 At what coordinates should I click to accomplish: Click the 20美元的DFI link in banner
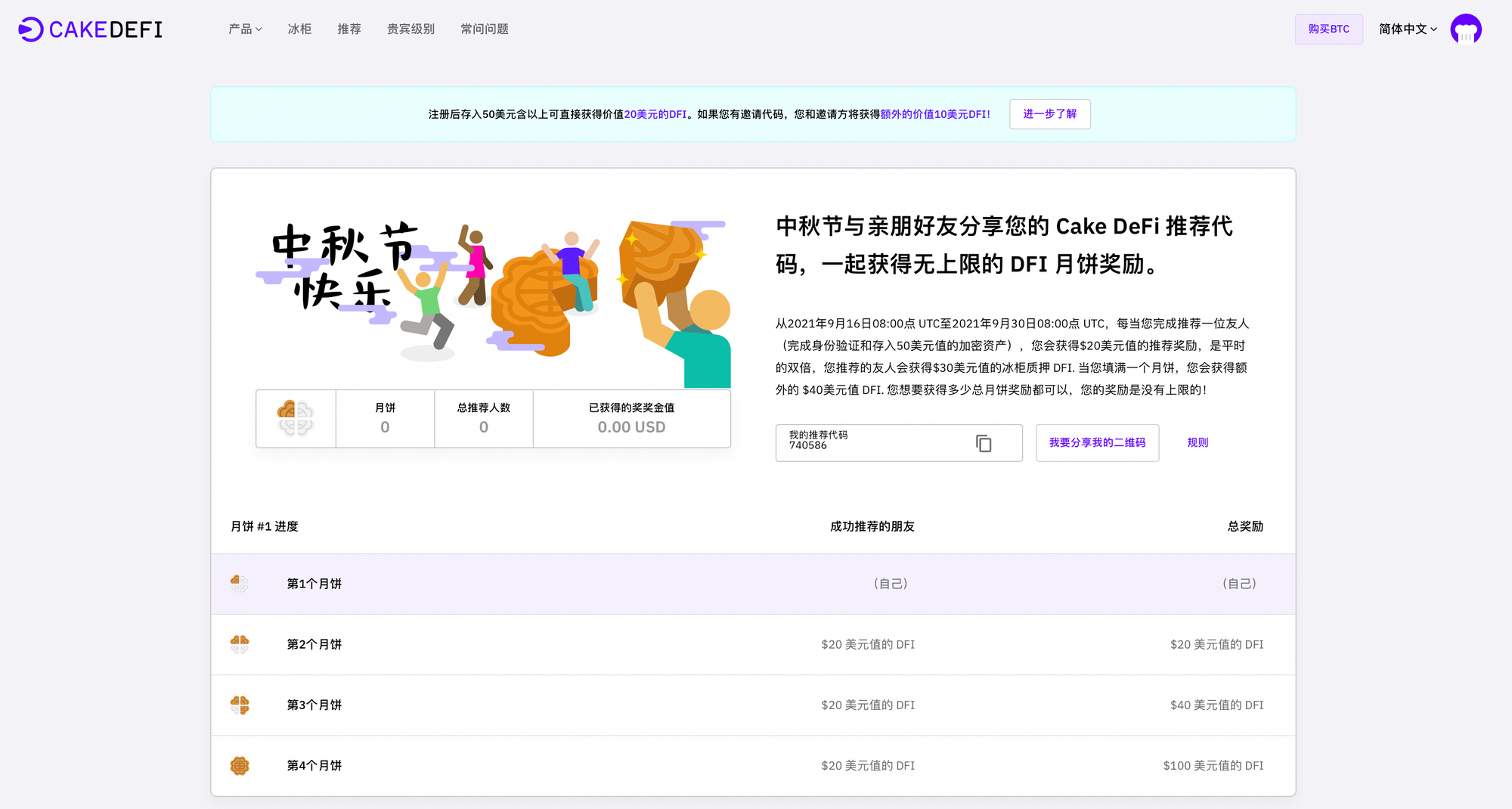655,114
